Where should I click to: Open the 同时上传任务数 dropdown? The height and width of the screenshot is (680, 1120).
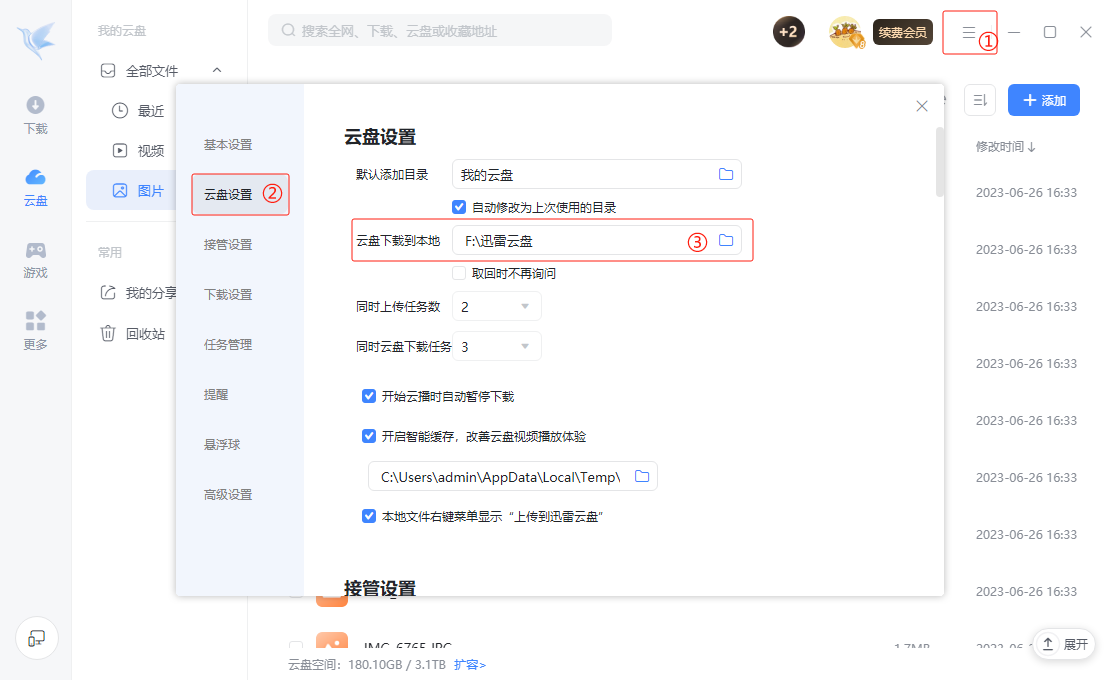tap(497, 307)
